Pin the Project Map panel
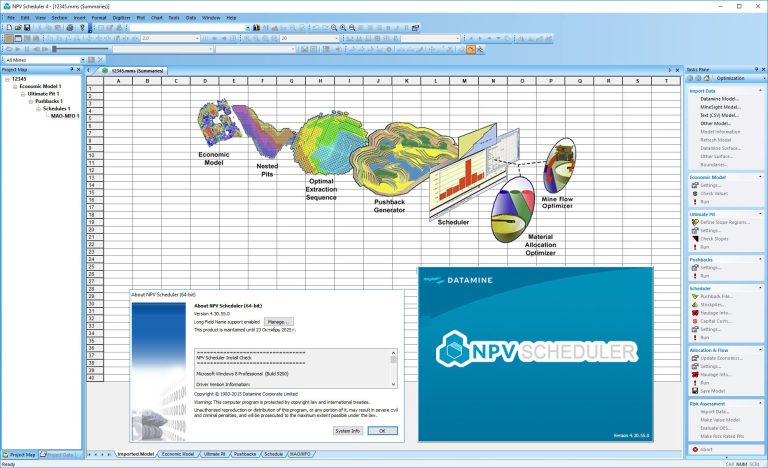The width and height of the screenshot is (768, 468). coord(72,70)
